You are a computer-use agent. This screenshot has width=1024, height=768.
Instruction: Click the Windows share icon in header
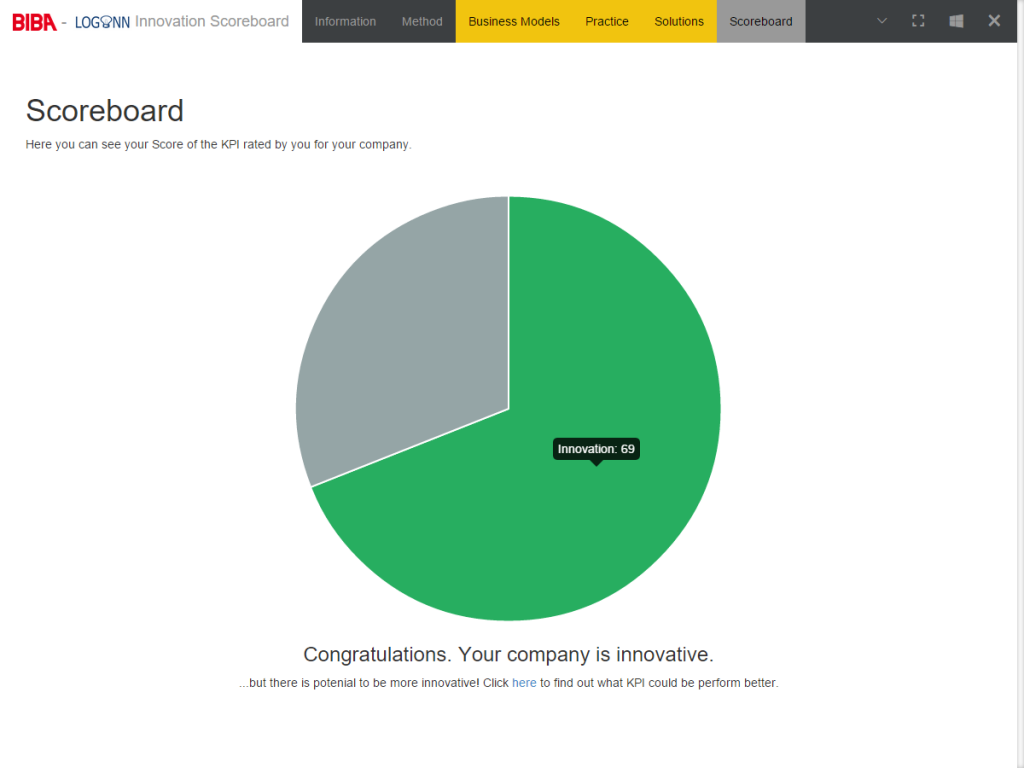point(955,20)
